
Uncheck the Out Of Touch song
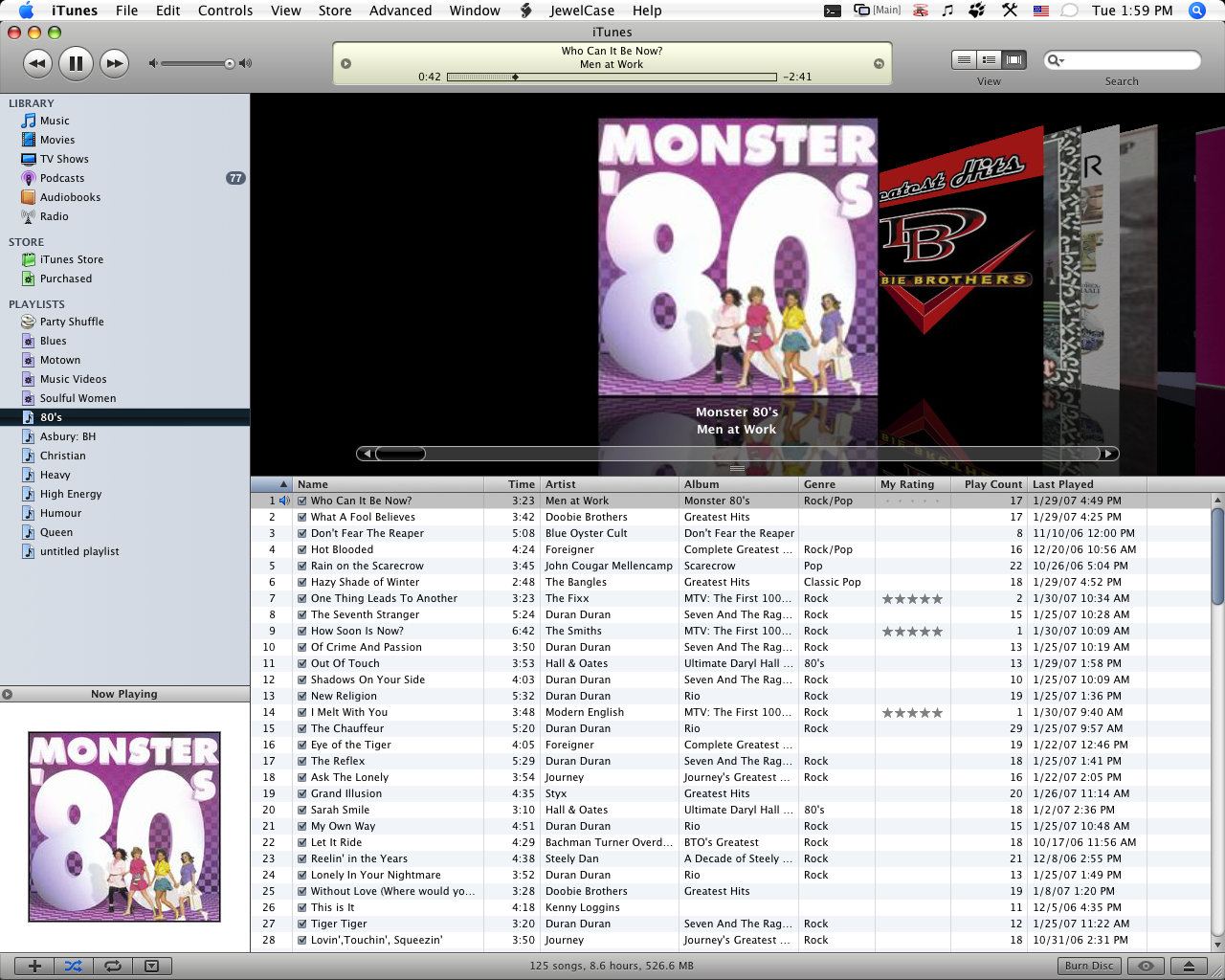click(302, 663)
